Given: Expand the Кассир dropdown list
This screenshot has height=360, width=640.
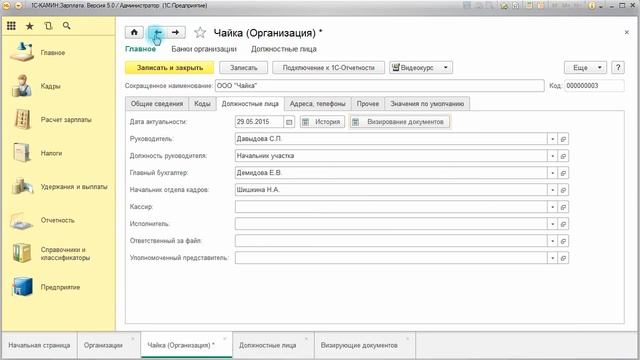Looking at the screenshot, I should click(553, 207).
